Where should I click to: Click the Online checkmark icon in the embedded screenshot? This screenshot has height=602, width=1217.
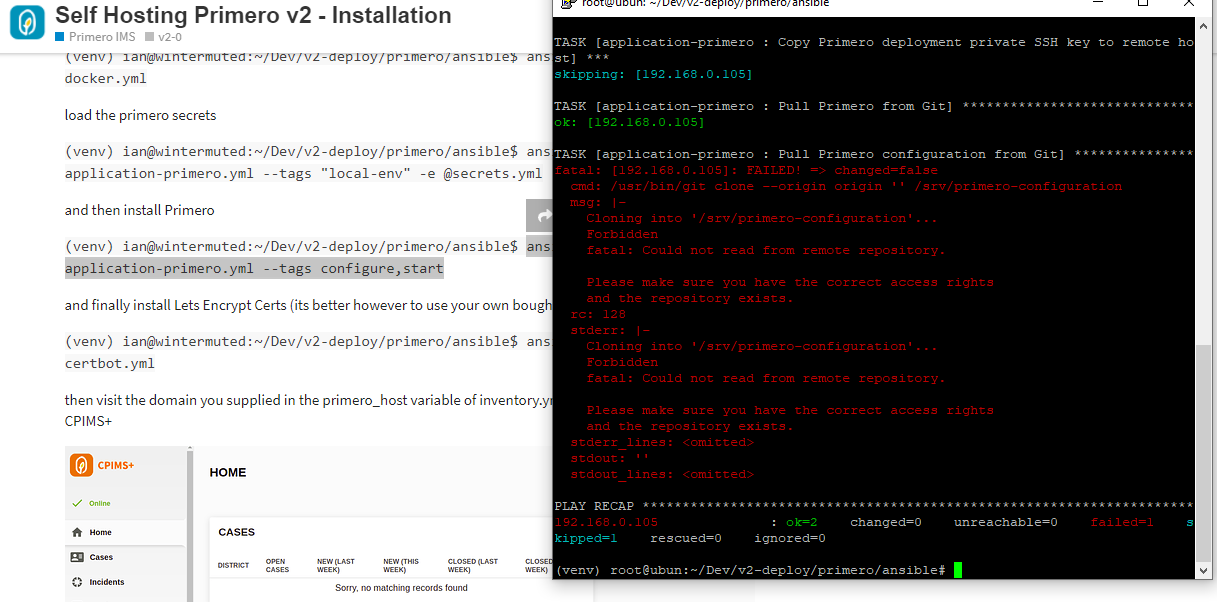coord(78,503)
